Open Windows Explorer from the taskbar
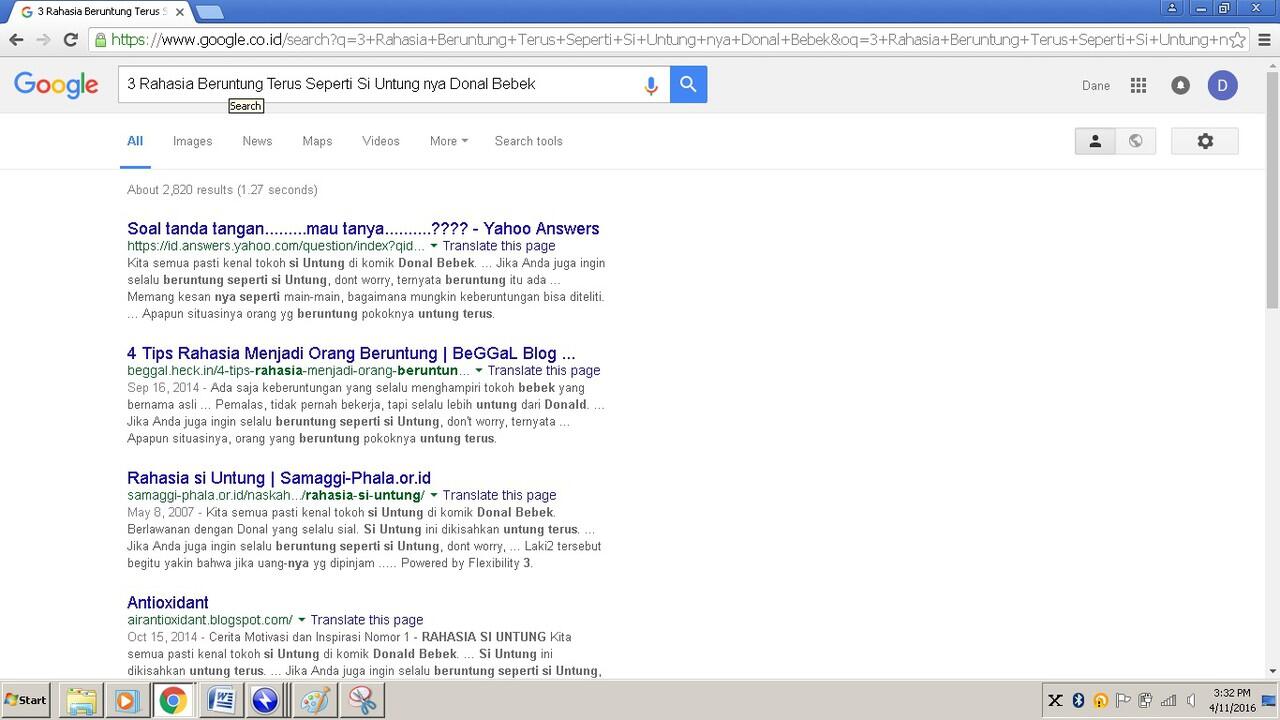This screenshot has height=720, width=1280. point(80,701)
